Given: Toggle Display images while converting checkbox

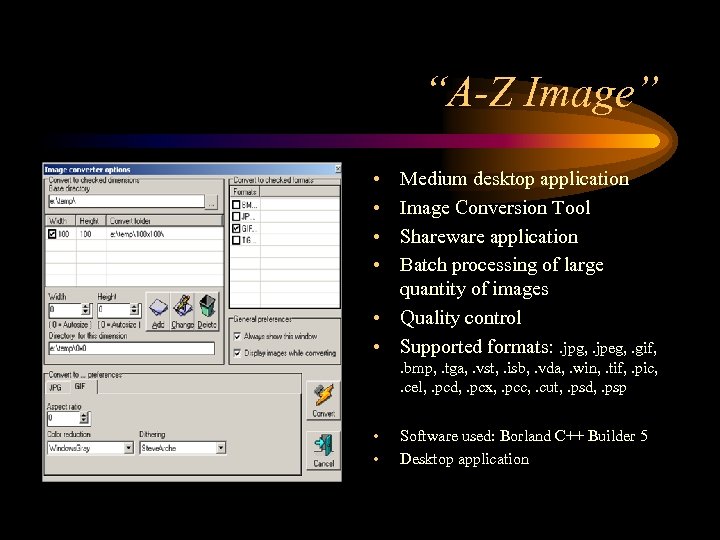Looking at the screenshot, I should point(237,353).
